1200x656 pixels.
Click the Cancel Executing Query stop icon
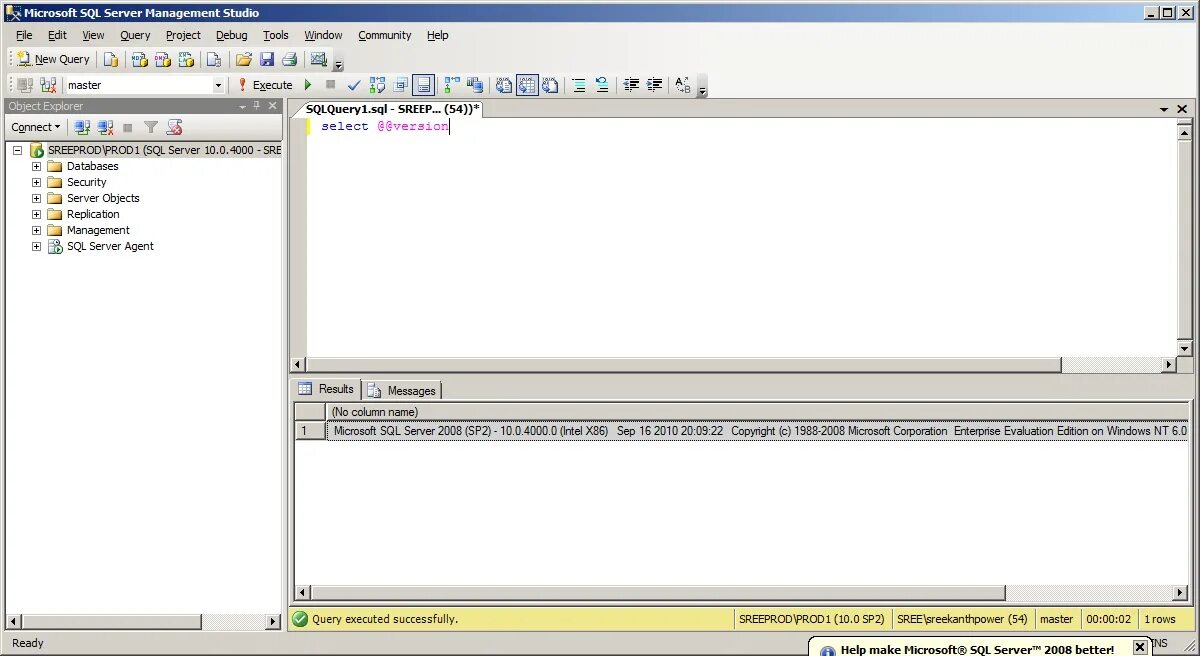tap(330, 85)
